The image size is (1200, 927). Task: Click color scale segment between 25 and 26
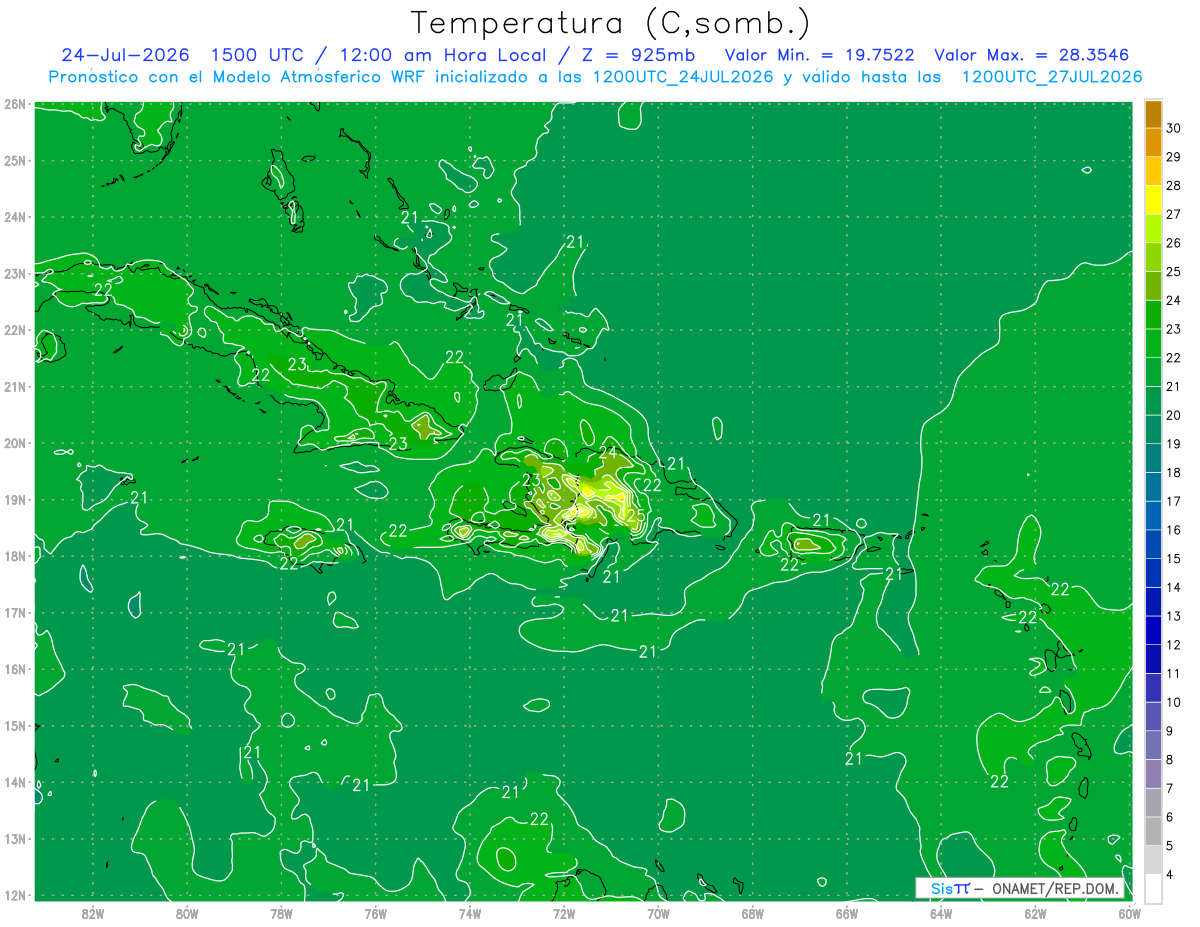pyautogui.click(x=1153, y=258)
